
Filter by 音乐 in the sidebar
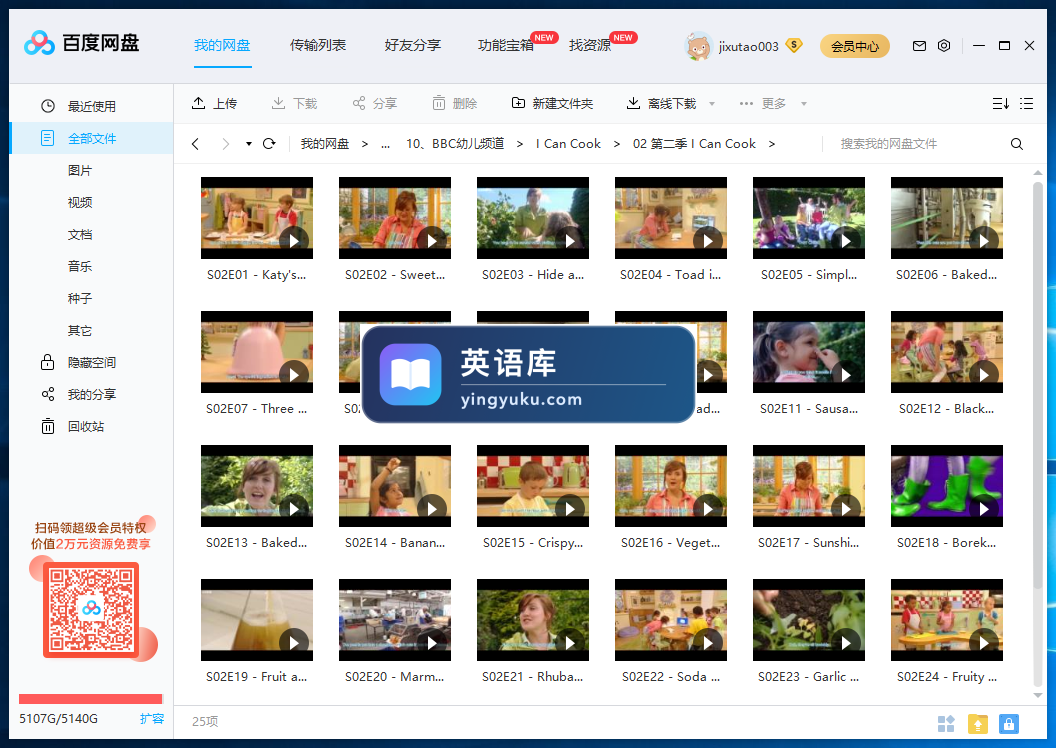click(80, 267)
